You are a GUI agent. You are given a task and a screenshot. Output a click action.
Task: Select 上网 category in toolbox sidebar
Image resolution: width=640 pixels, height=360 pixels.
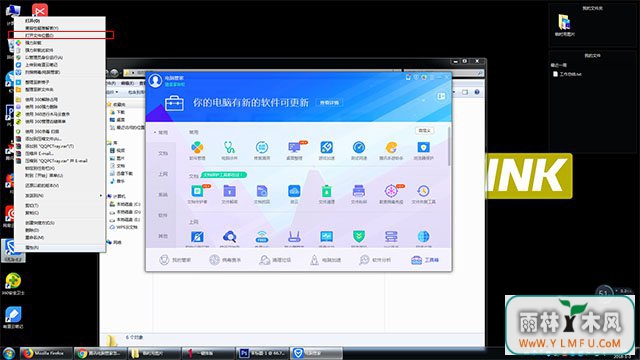pyautogui.click(x=163, y=174)
